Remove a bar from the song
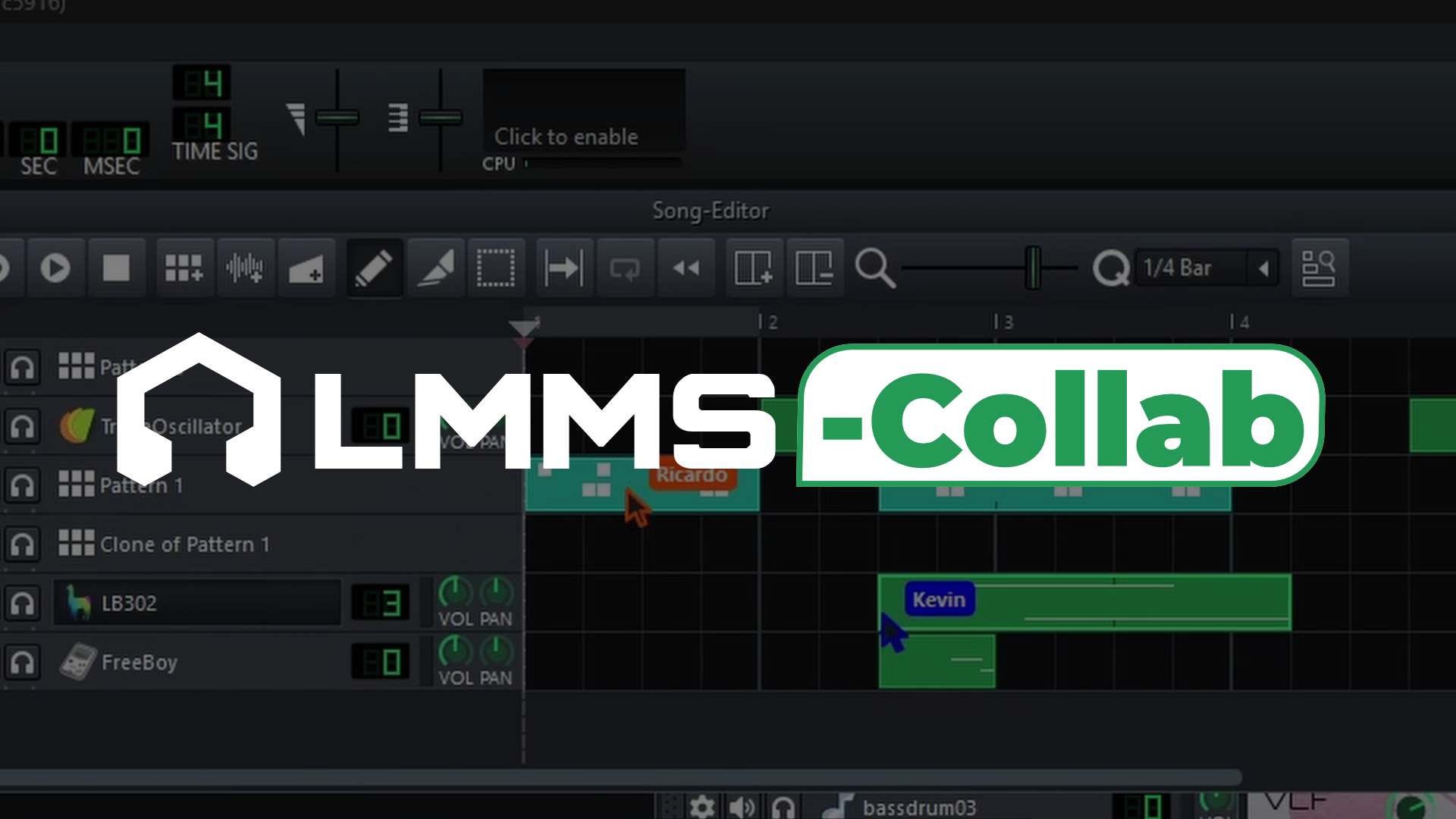1456x819 pixels. coord(814,268)
